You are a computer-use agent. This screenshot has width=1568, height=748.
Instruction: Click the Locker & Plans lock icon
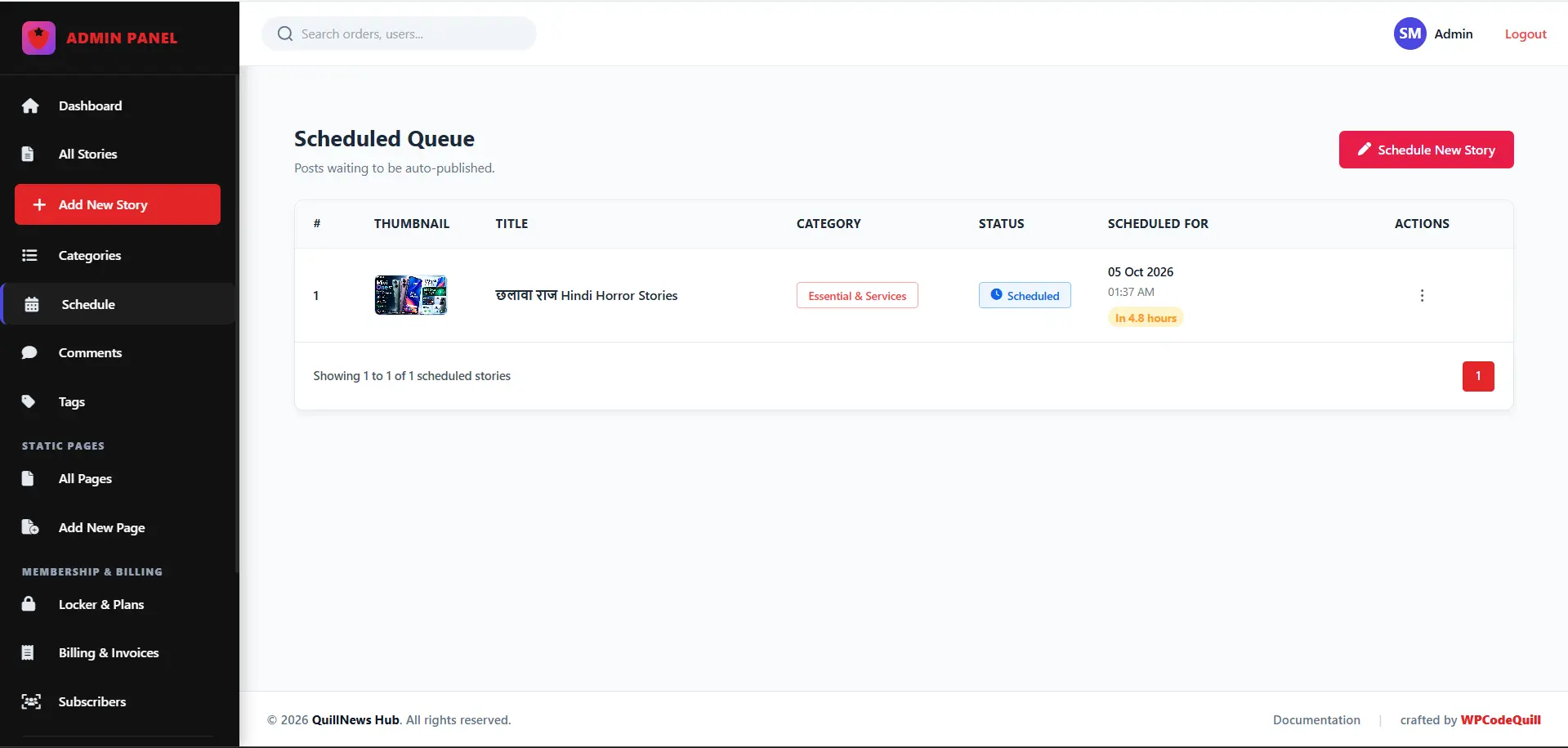click(29, 604)
